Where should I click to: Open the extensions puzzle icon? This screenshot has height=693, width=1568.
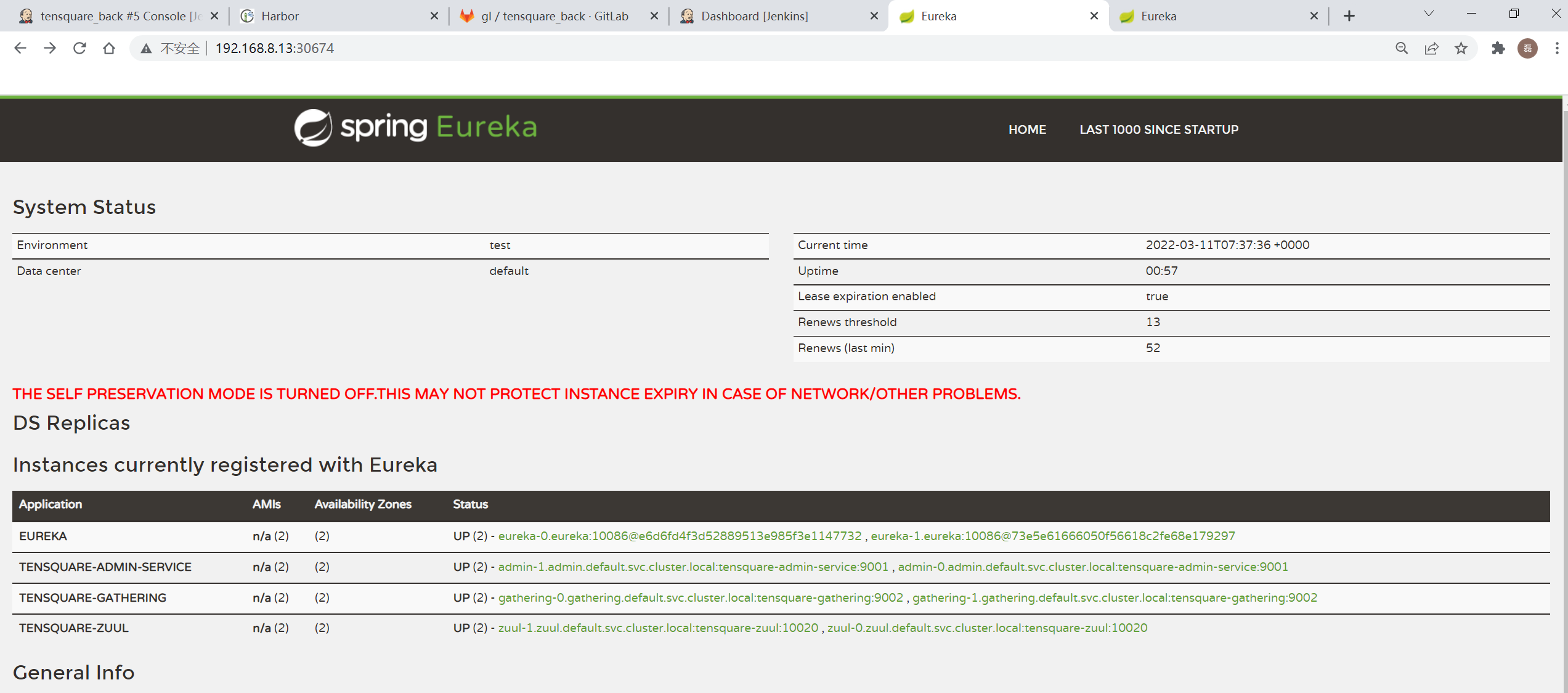[1498, 48]
